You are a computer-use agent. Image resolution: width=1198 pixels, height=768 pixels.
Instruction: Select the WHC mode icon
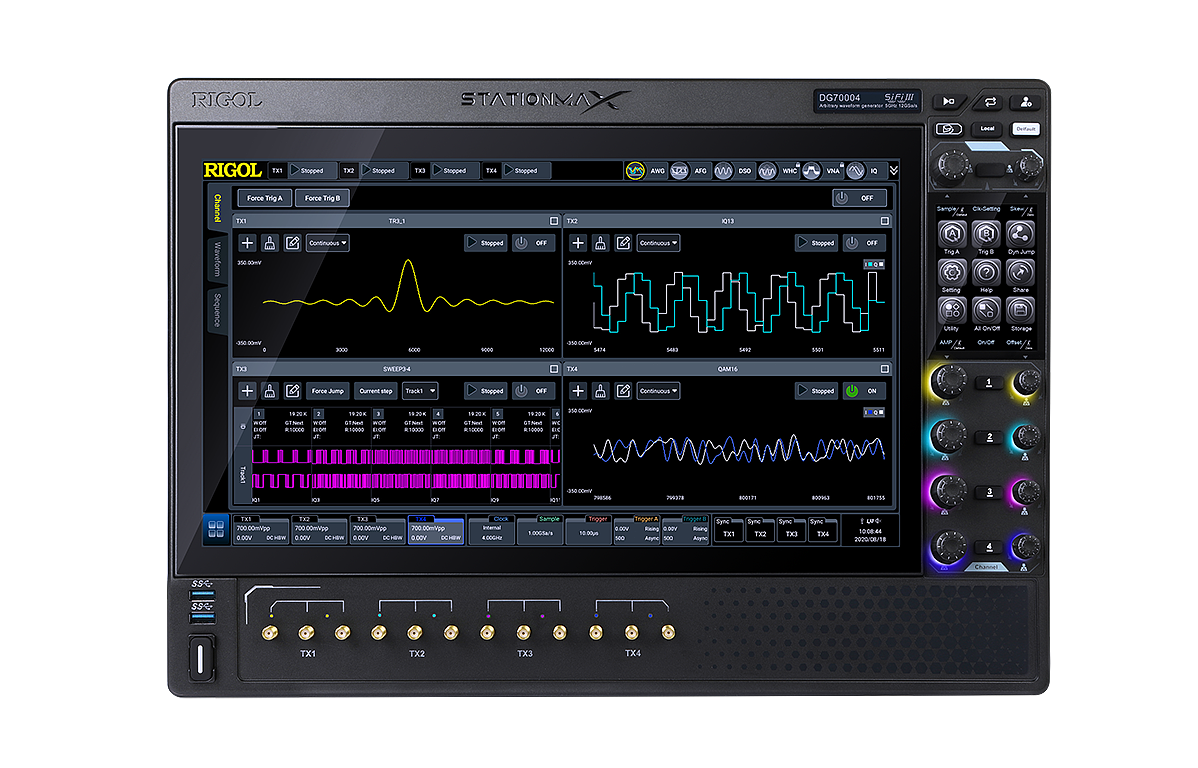coord(767,170)
